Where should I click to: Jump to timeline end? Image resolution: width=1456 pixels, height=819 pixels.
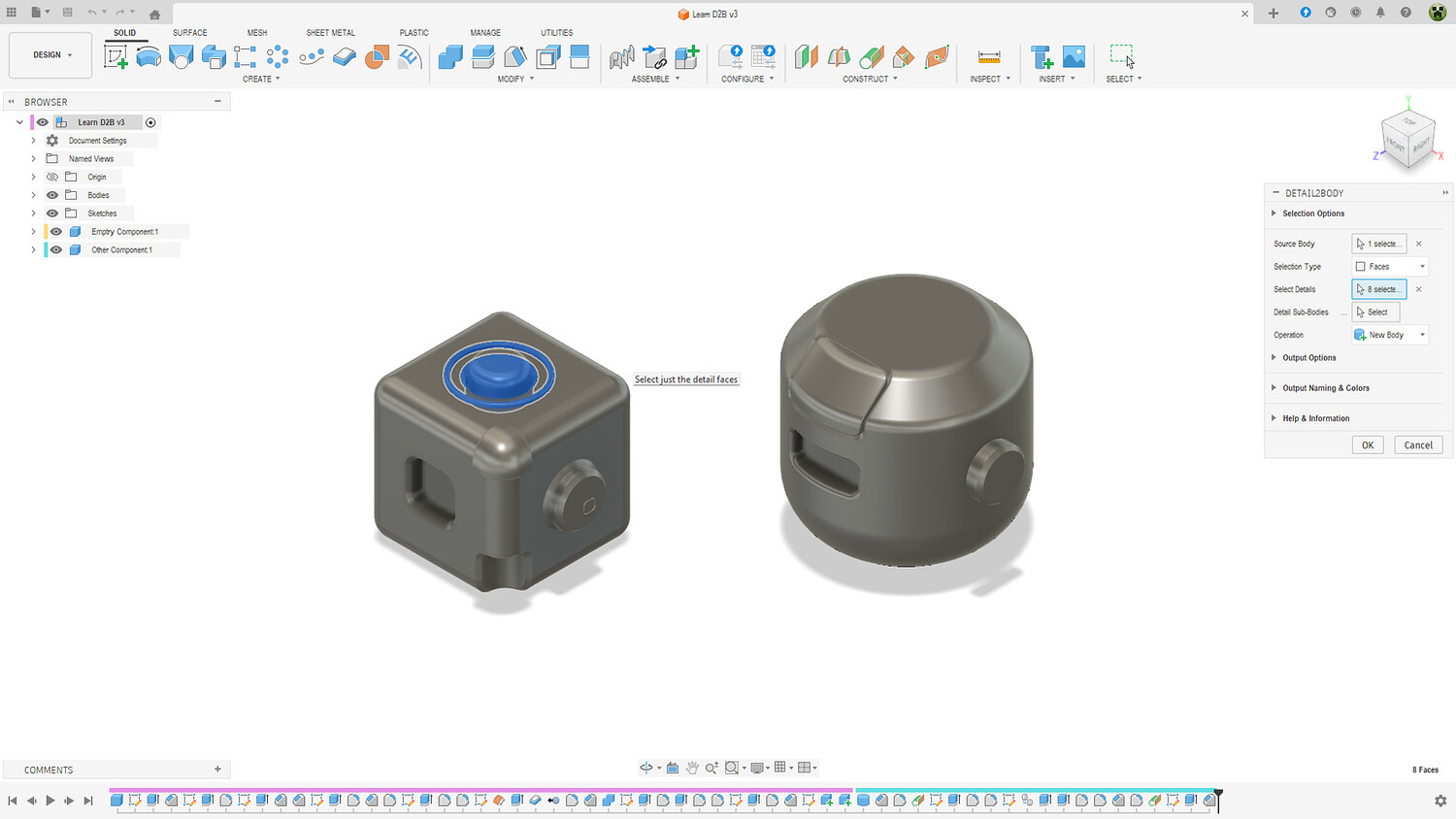click(88, 801)
